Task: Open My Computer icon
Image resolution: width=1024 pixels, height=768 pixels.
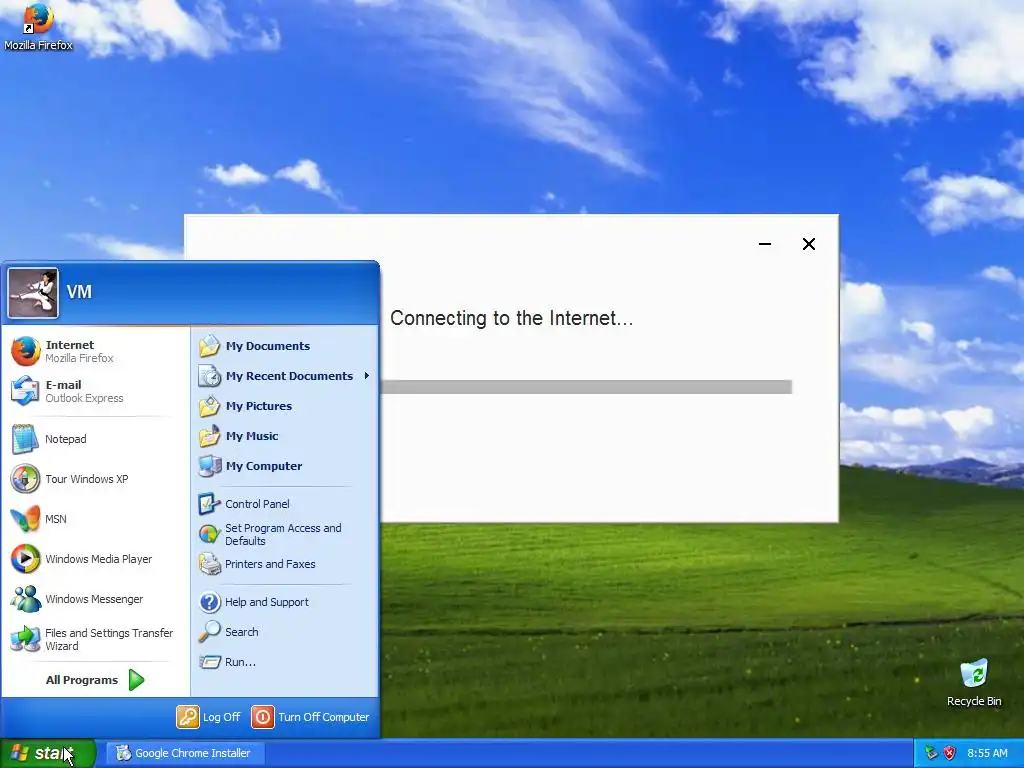Action: click(x=210, y=466)
